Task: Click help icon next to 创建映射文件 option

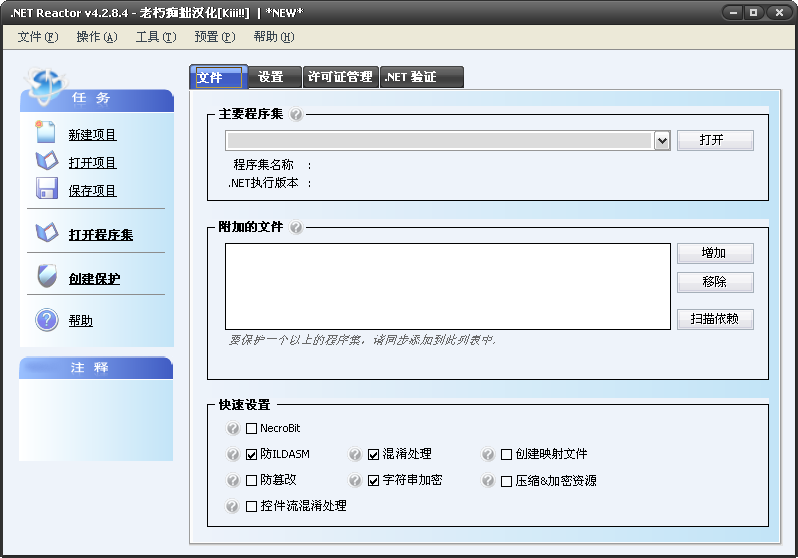Action: (488, 454)
